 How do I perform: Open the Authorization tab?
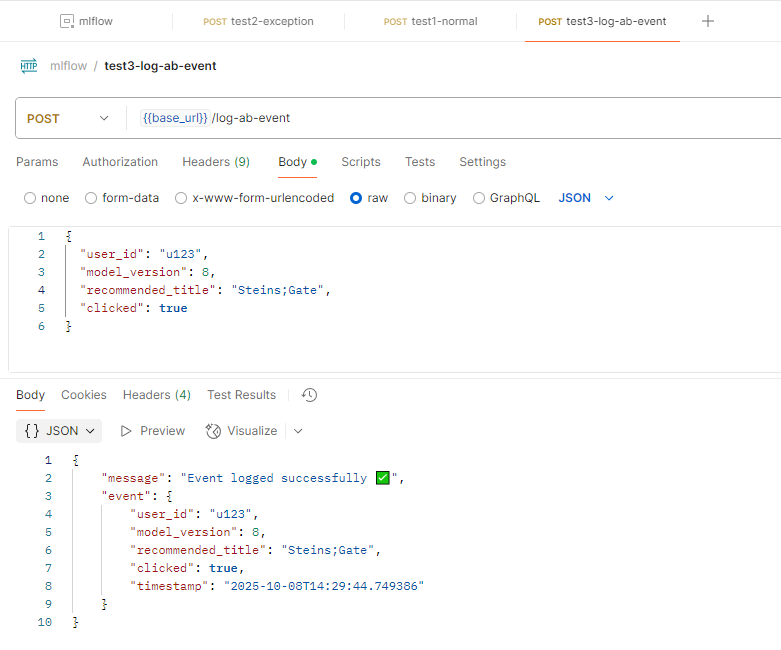coord(120,162)
